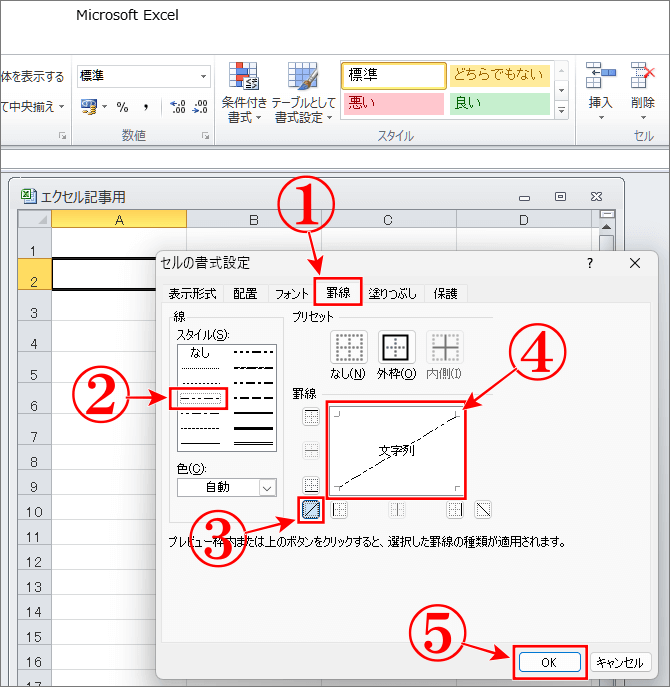The width and height of the screenshot is (670, 687).
Task: Select the thin solid line style
Action: [200, 443]
